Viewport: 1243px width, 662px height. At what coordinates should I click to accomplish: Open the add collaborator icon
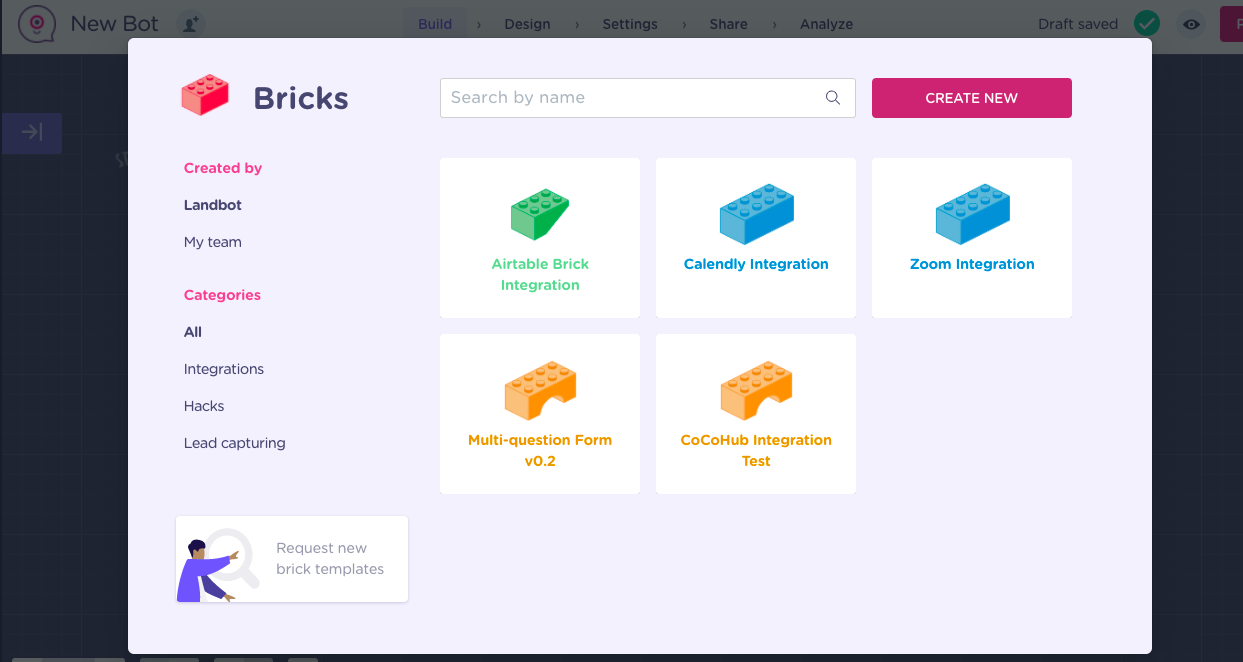point(190,24)
